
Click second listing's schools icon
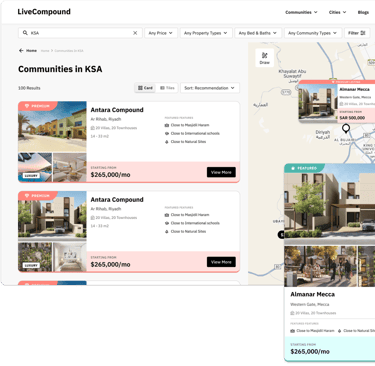point(167,223)
